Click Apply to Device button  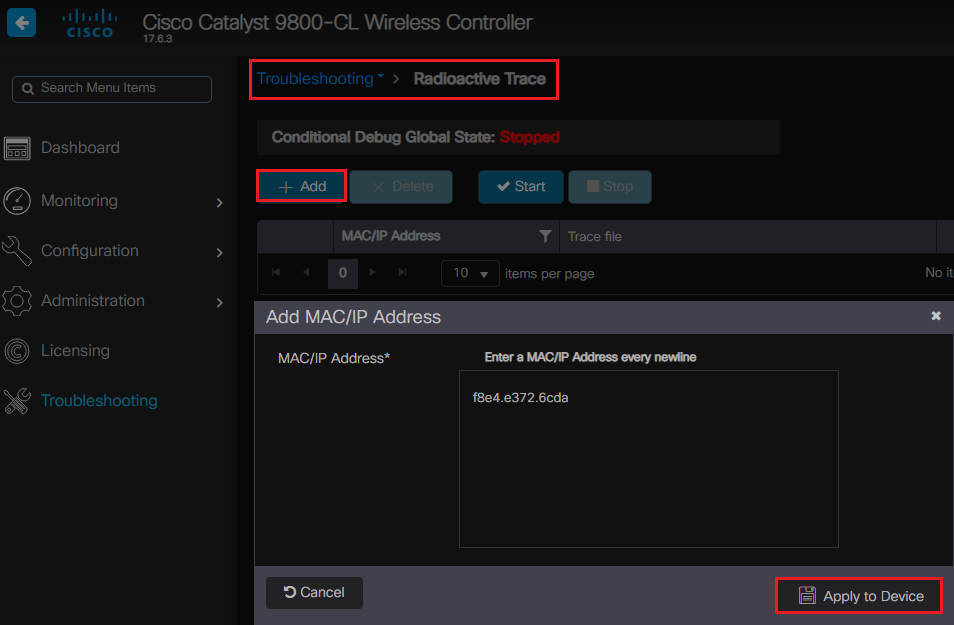pos(860,596)
